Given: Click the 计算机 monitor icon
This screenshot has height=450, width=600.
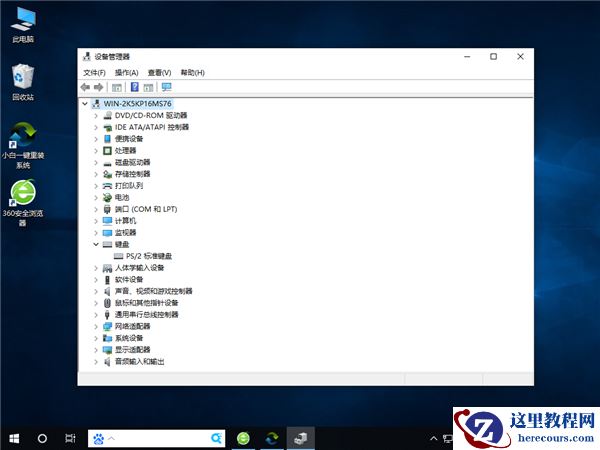Looking at the screenshot, I should point(108,221).
